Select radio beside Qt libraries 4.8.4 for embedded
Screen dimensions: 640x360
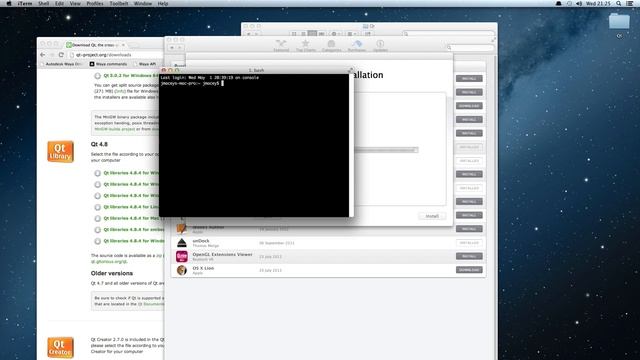pyautogui.click(x=98, y=230)
